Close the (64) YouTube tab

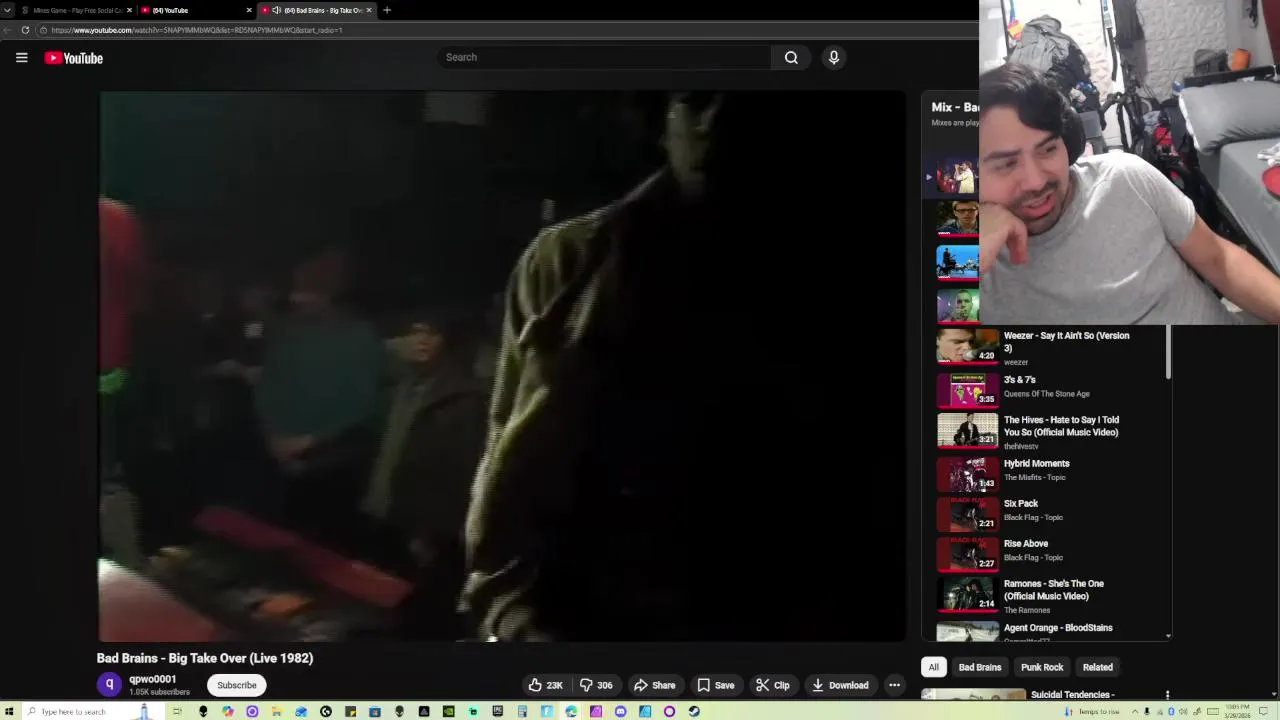coord(249,10)
